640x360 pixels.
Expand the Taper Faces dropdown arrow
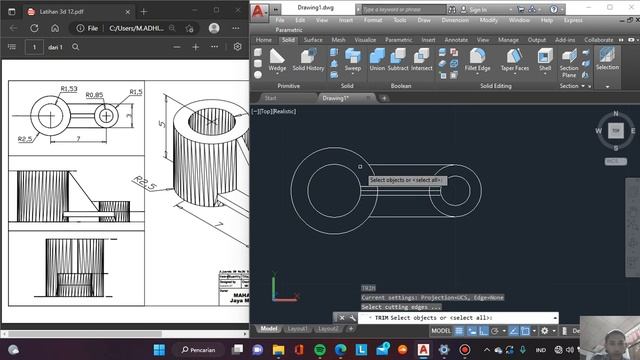pyautogui.click(x=515, y=74)
